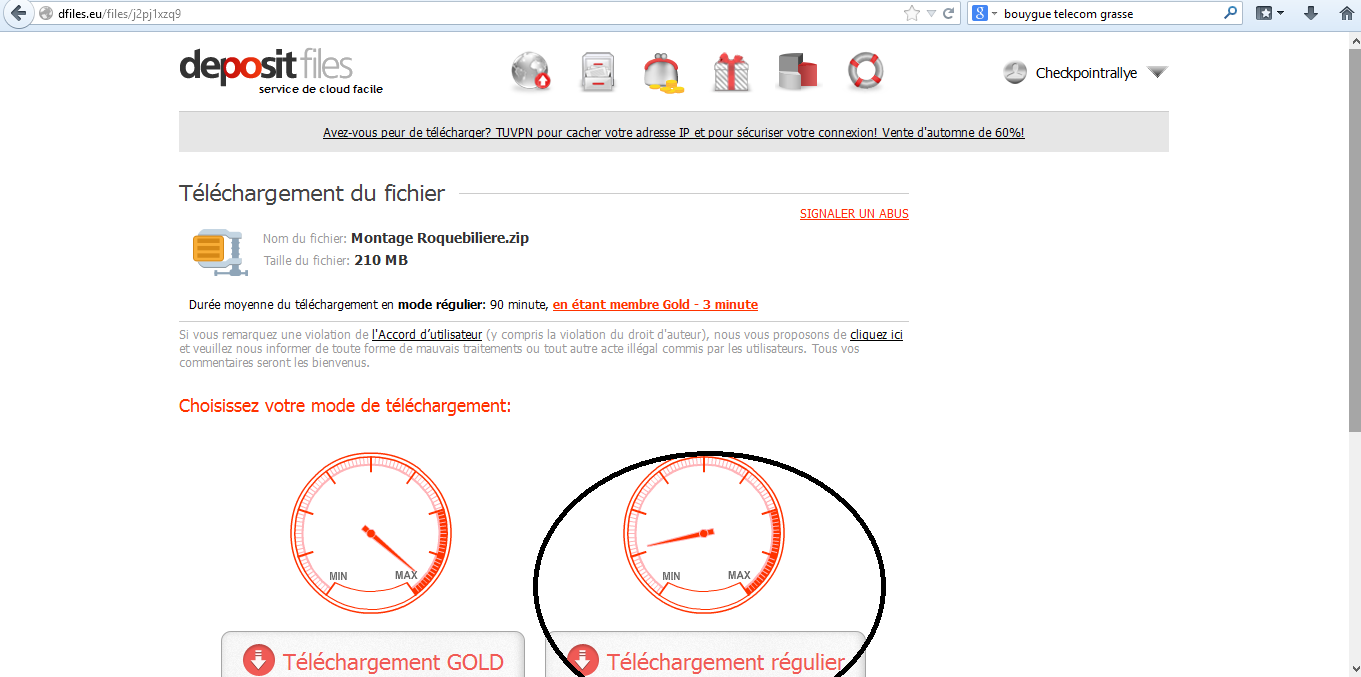Follow the "cliquez ici" link
This screenshot has width=1361, height=677.
[876, 335]
